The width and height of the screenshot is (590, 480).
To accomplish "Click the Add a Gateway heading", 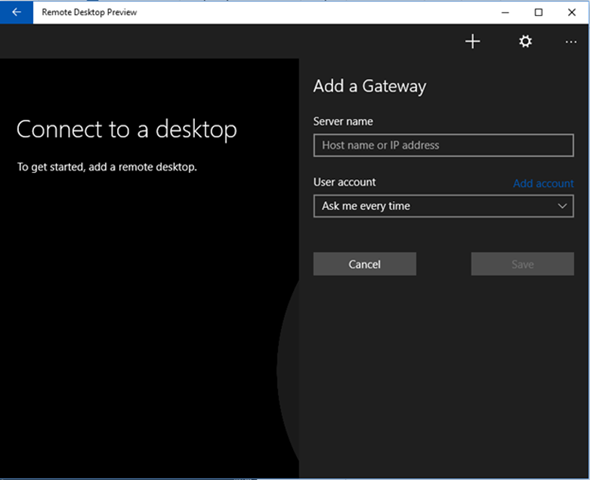I will [x=370, y=87].
